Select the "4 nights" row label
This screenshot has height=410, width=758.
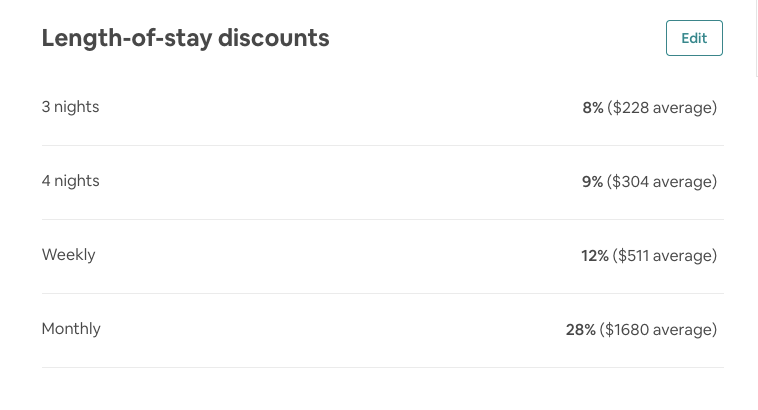click(70, 181)
